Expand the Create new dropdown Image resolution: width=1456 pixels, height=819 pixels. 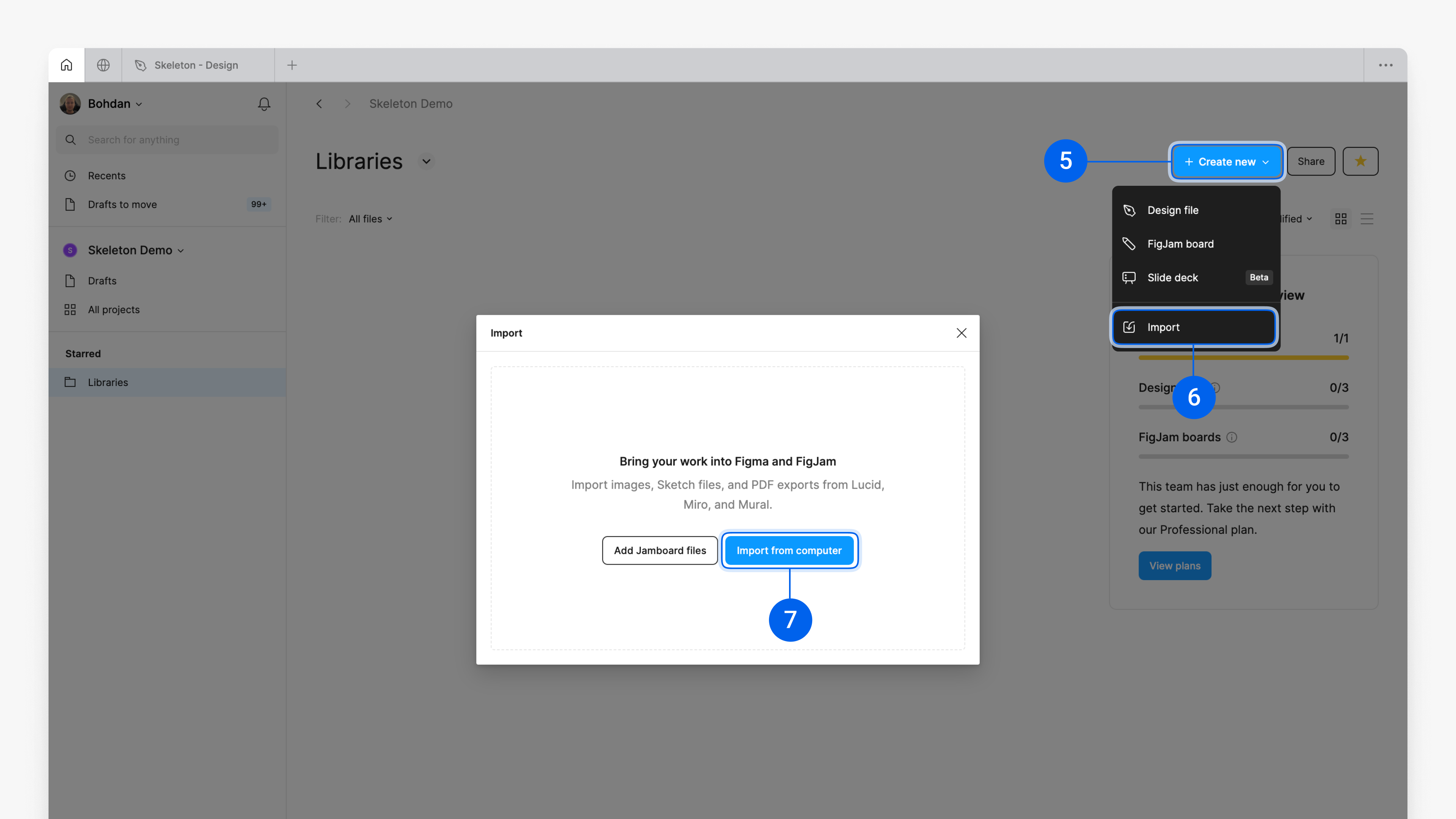(1227, 162)
